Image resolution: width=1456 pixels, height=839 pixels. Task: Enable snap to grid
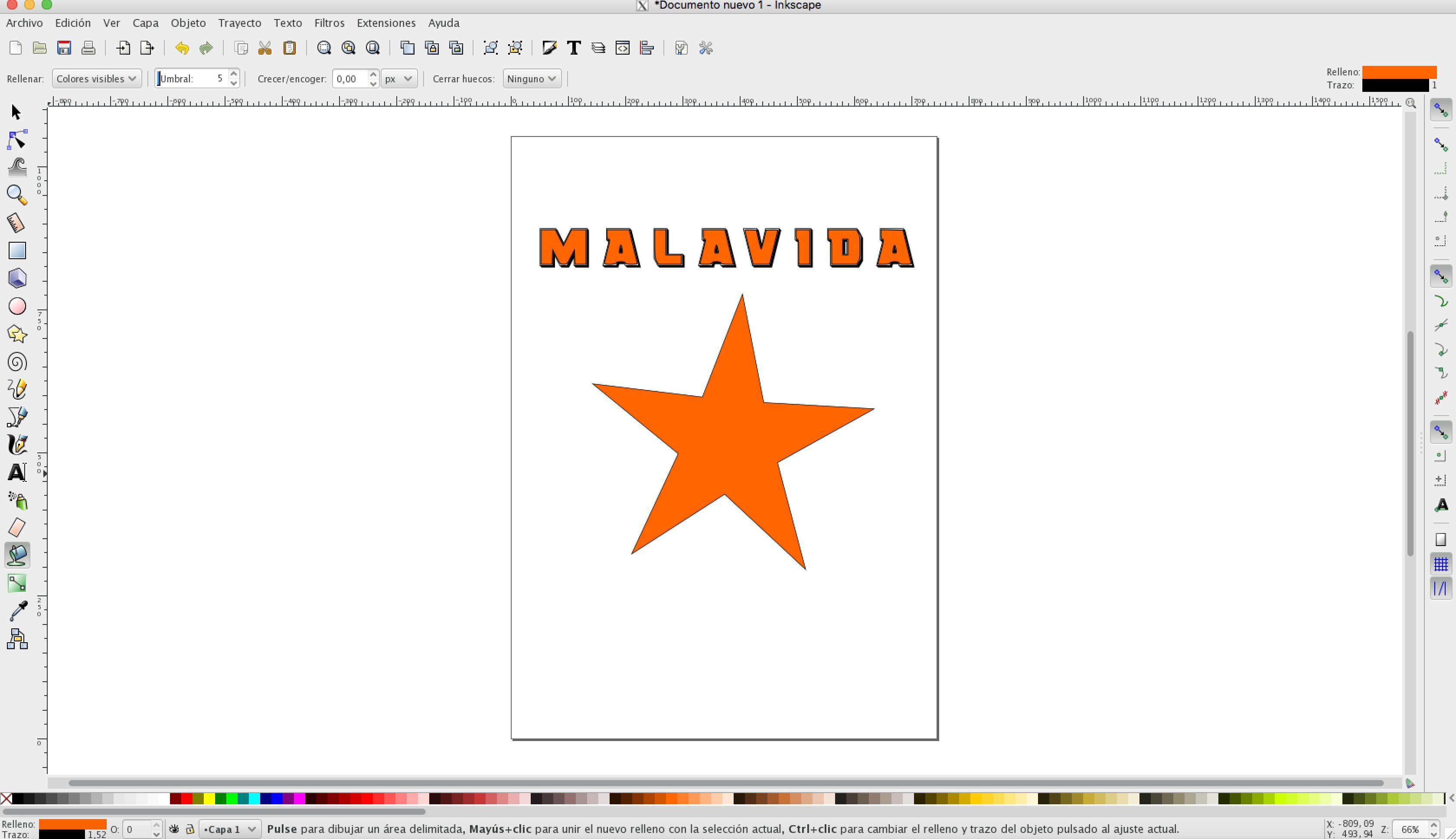point(1440,564)
